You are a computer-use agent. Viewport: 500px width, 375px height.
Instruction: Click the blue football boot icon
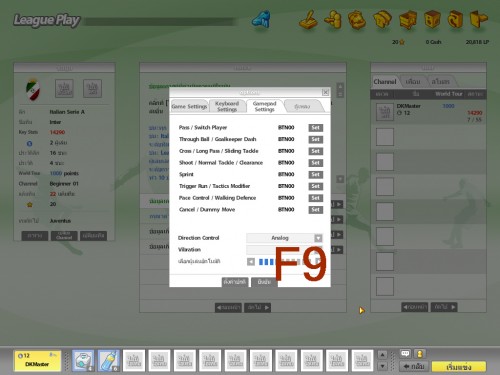pyautogui.click(x=261, y=19)
